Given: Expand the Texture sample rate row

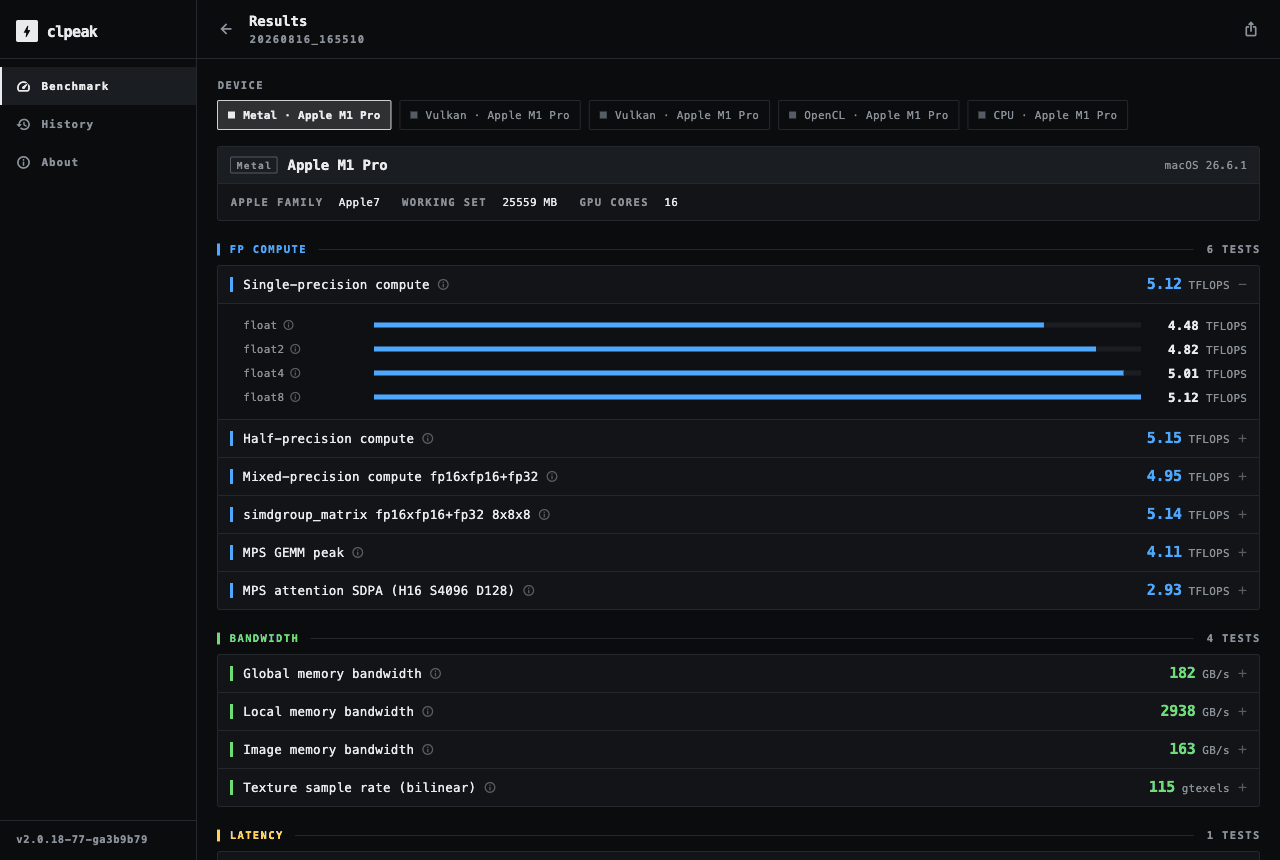Looking at the screenshot, I should point(1243,788).
